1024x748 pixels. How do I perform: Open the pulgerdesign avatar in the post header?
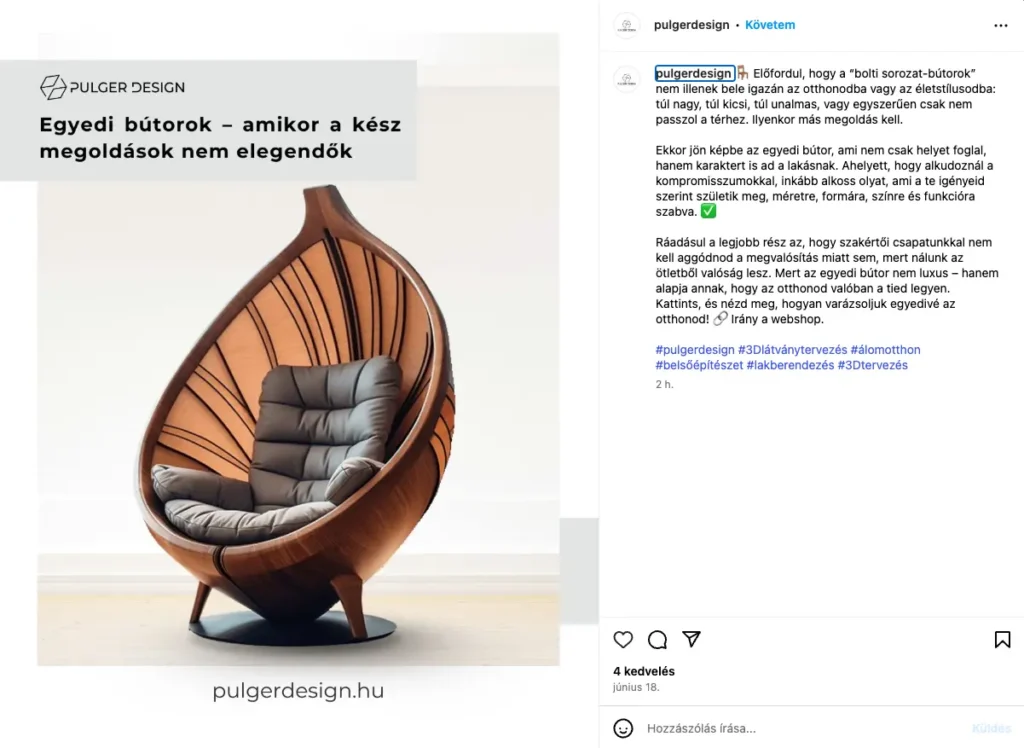tap(627, 25)
